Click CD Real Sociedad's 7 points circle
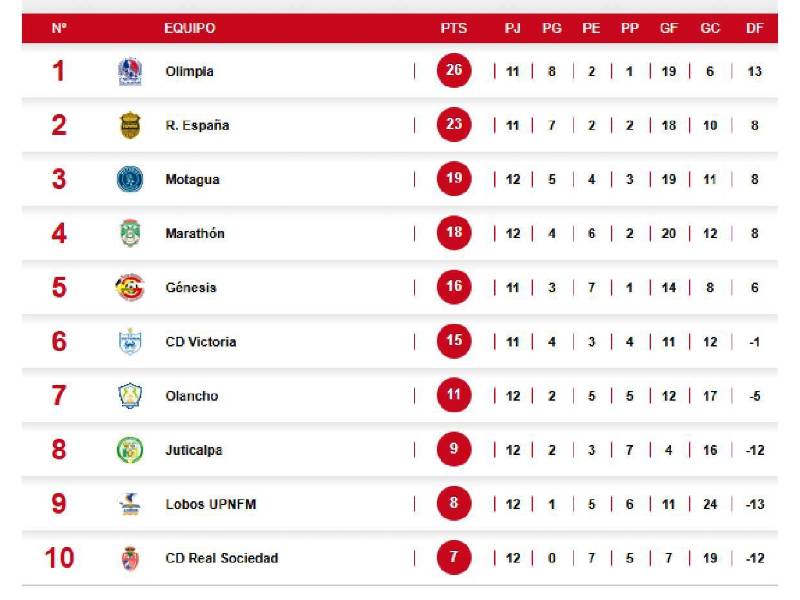 pos(454,558)
